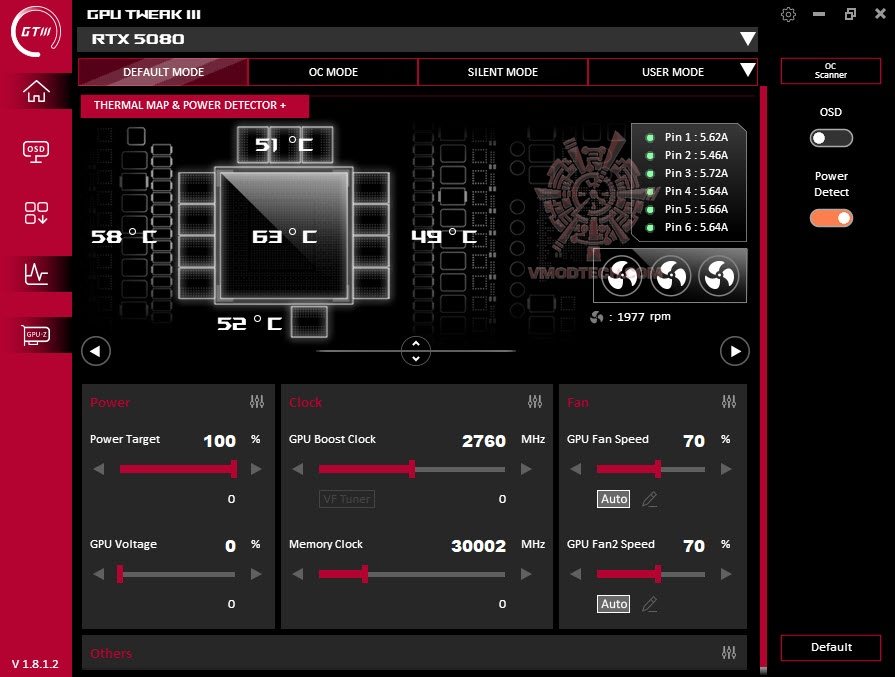Open the VF Tuner
895x677 pixels.
pyautogui.click(x=346, y=499)
